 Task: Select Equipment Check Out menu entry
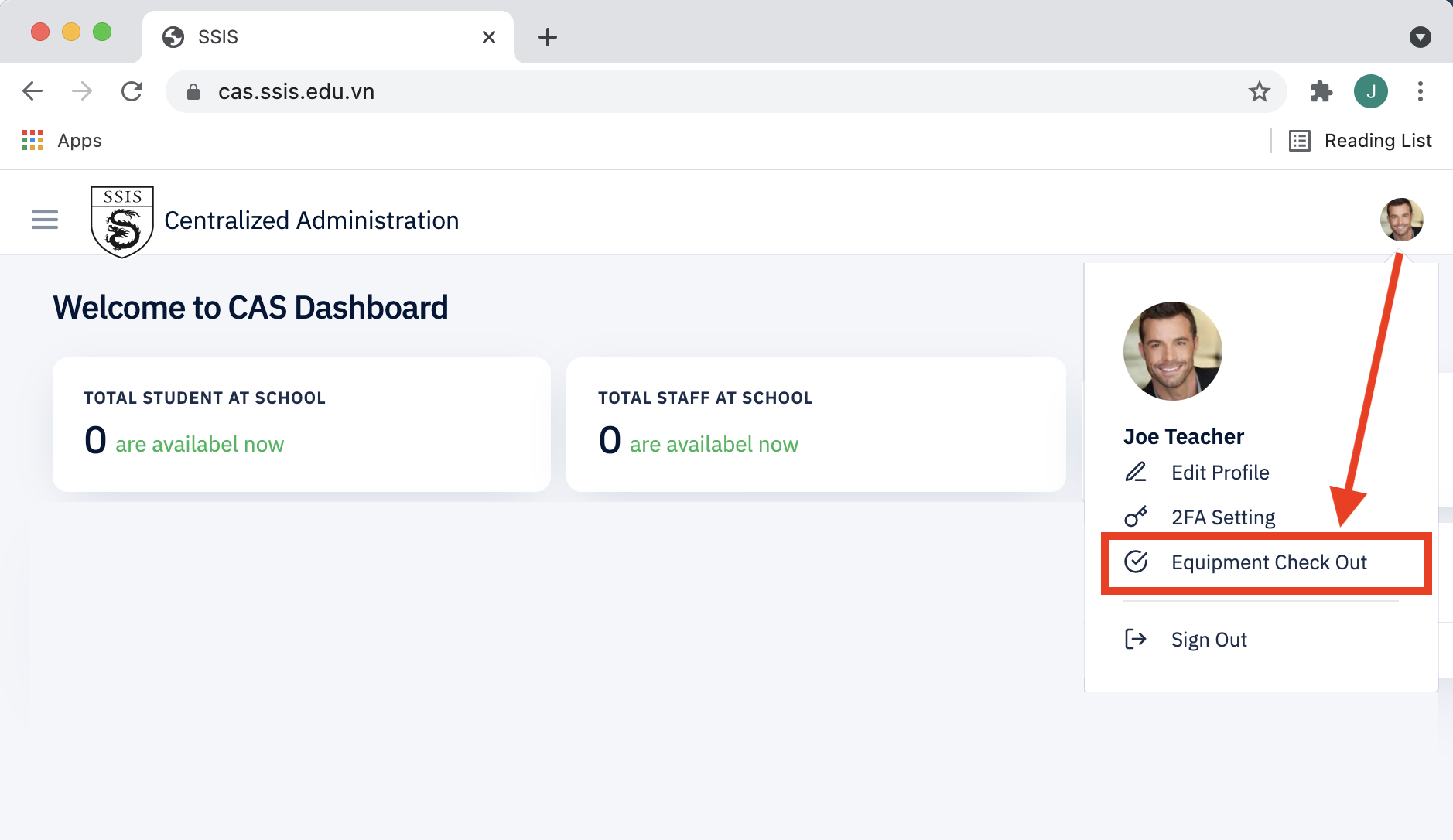1268,562
